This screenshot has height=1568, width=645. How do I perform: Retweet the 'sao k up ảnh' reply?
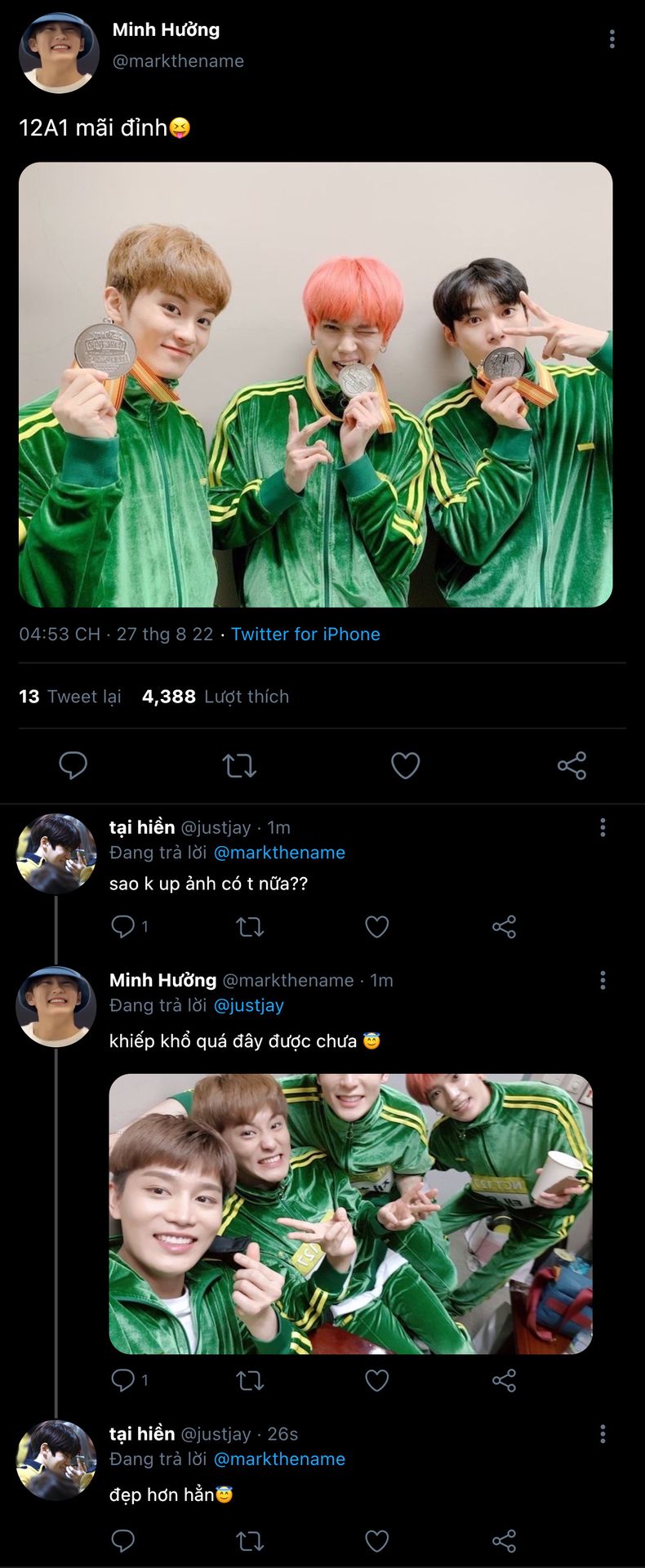pyautogui.click(x=250, y=926)
